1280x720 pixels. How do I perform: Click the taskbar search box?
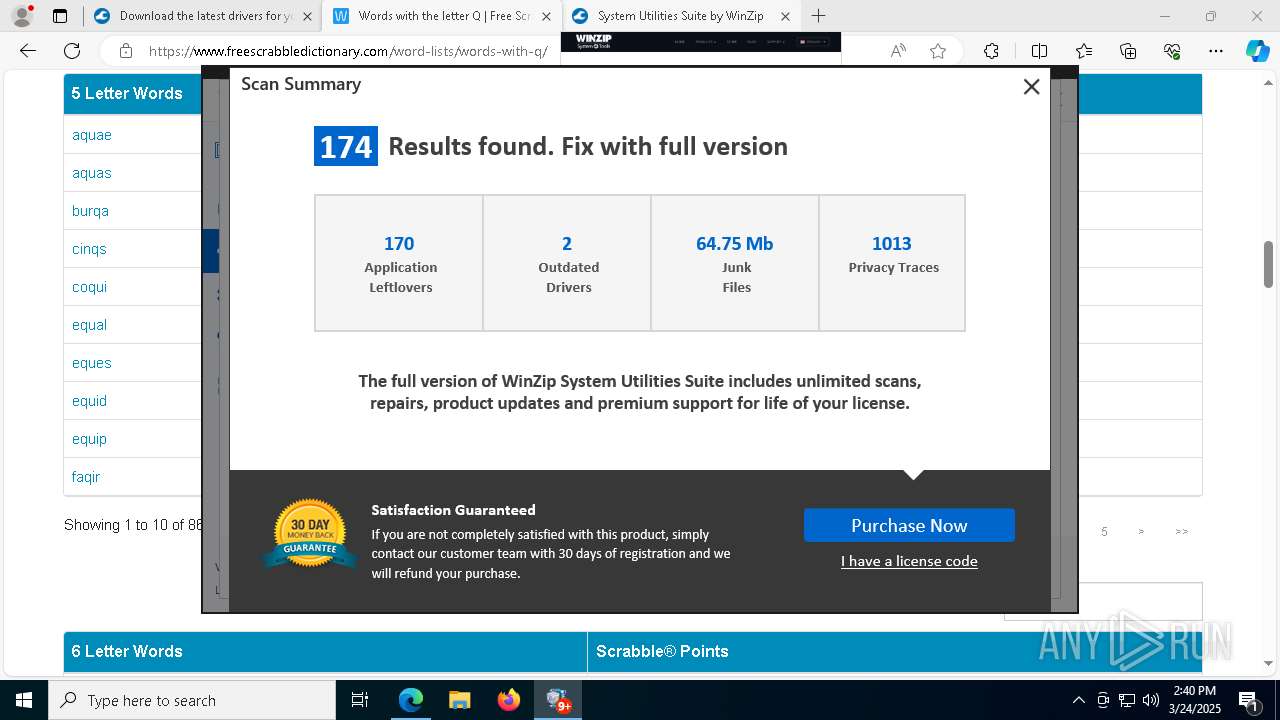[192, 700]
